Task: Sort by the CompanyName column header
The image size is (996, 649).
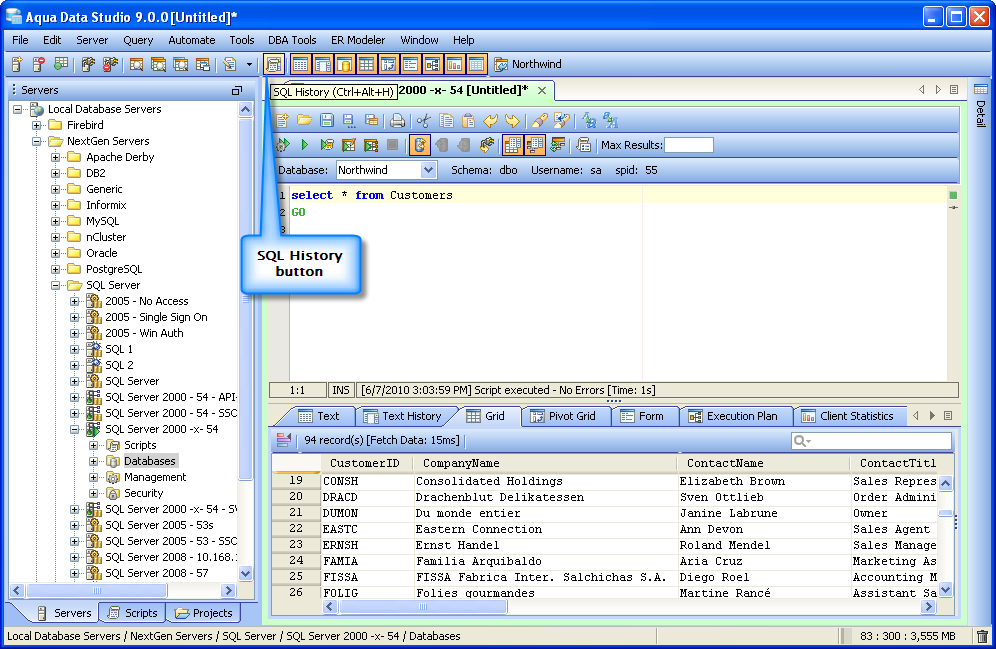Action: coord(544,463)
